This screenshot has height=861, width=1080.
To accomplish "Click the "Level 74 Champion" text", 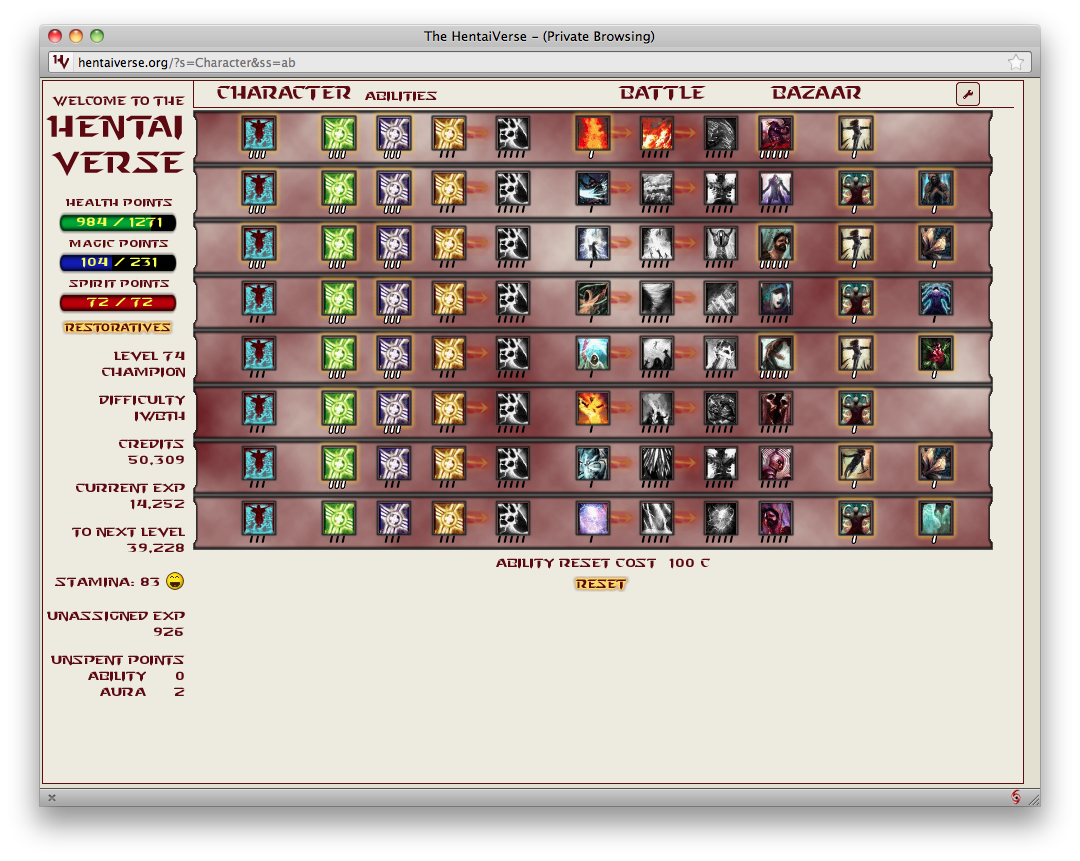I will point(143,364).
